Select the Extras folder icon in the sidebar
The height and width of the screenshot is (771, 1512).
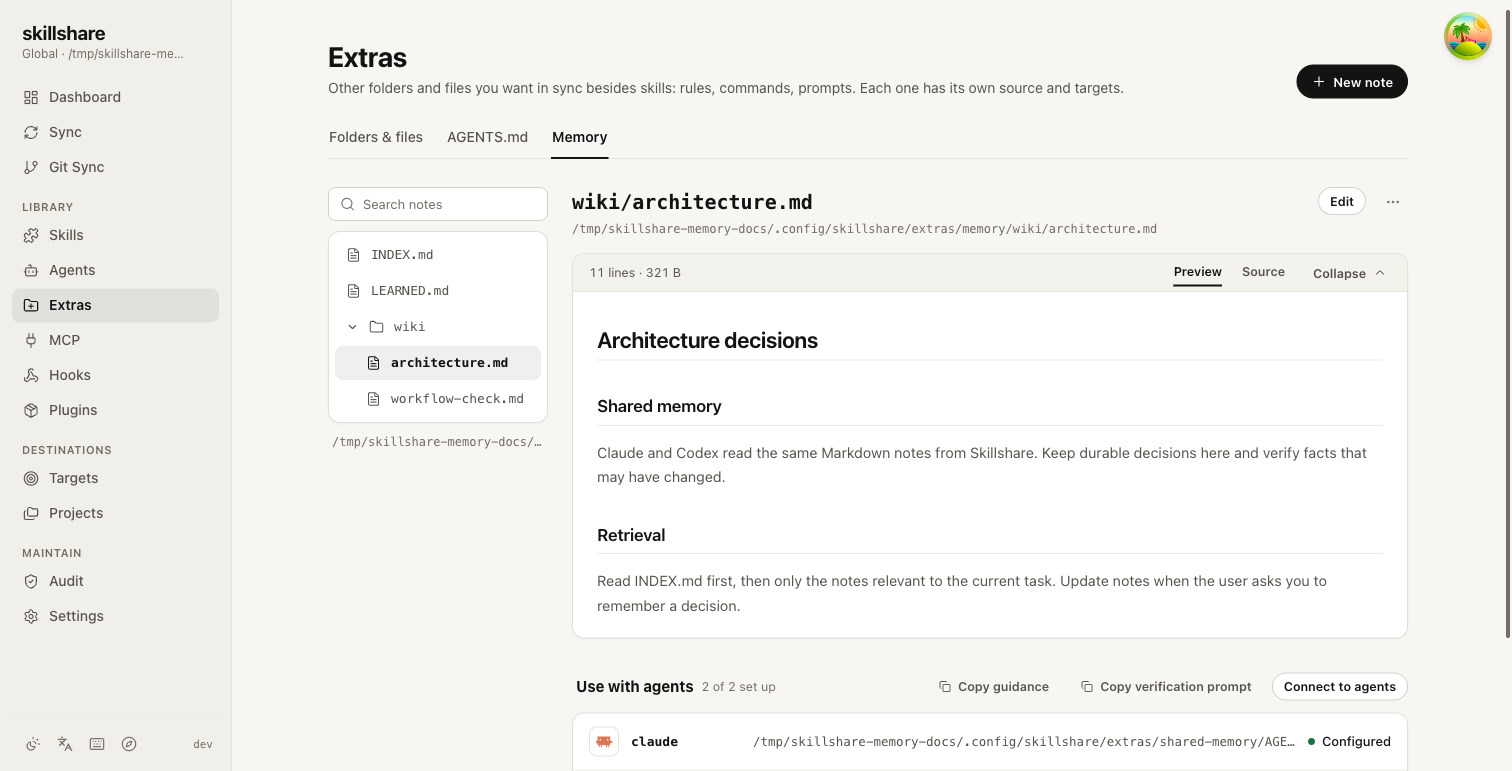coord(31,305)
